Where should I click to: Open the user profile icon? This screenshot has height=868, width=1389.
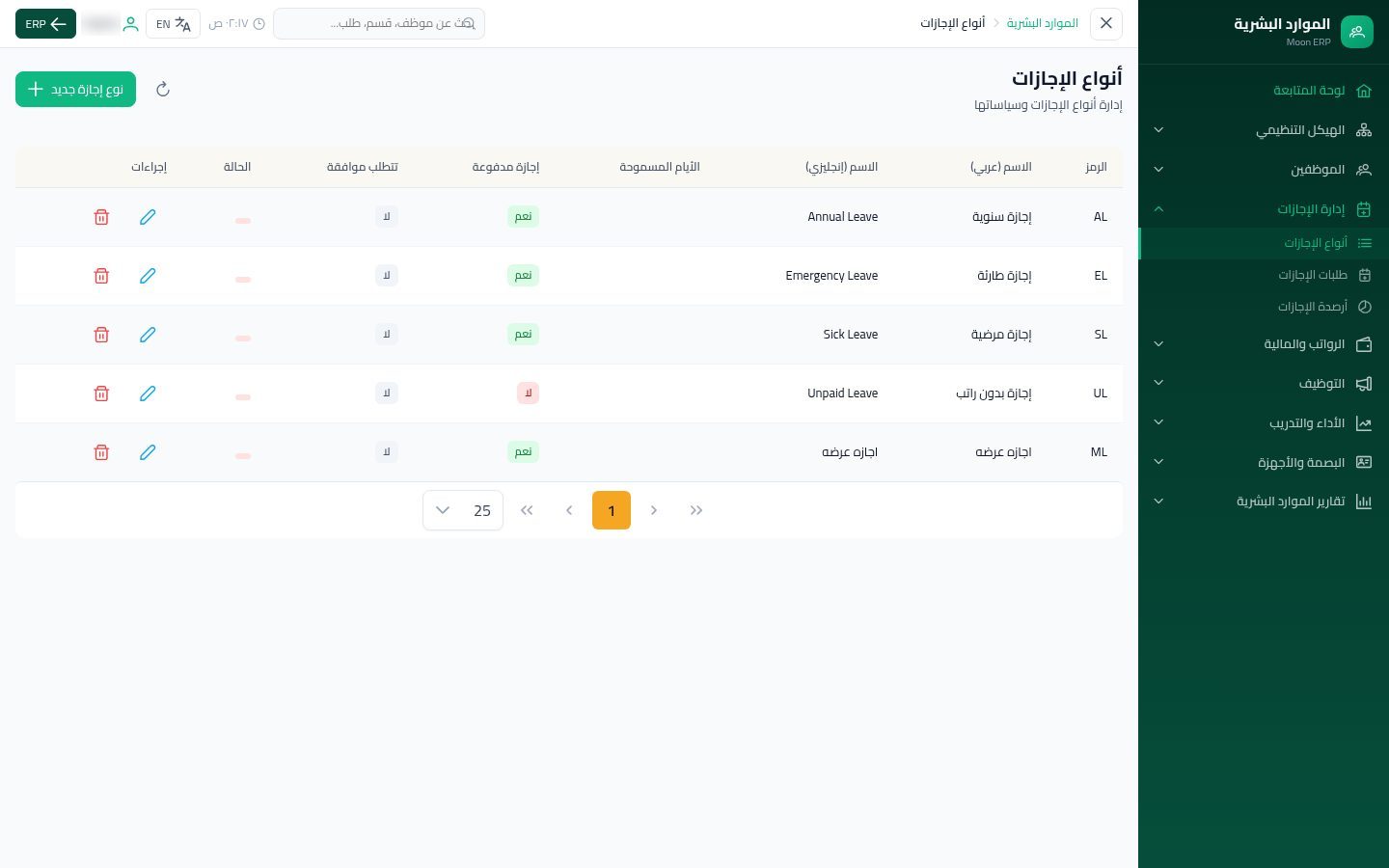click(130, 24)
